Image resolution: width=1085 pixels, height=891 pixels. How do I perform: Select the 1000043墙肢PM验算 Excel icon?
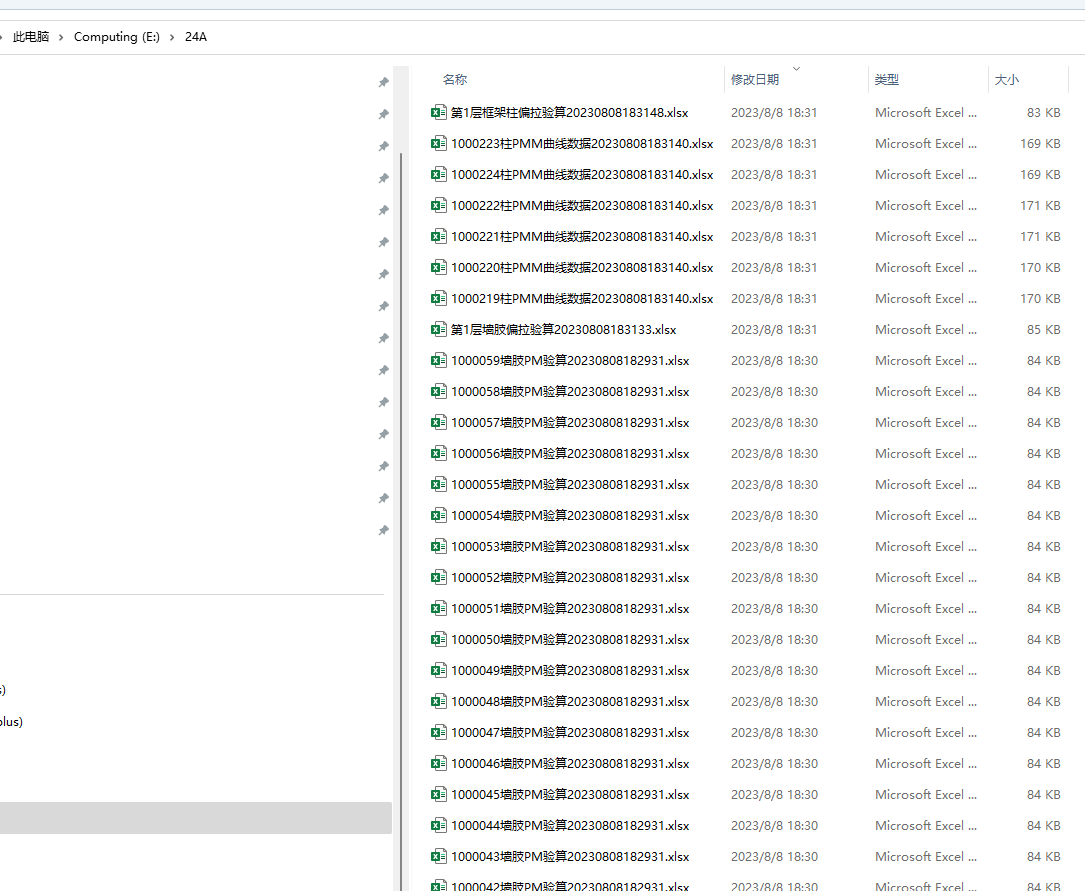pos(438,857)
